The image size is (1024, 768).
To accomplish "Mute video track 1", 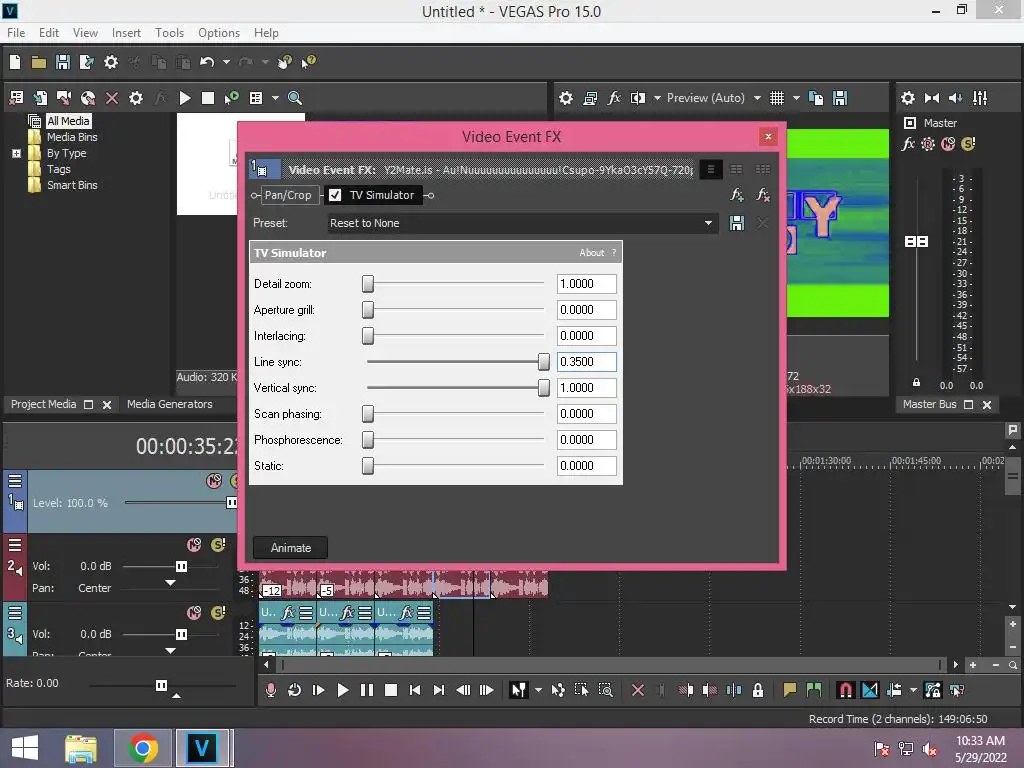I will [x=214, y=481].
